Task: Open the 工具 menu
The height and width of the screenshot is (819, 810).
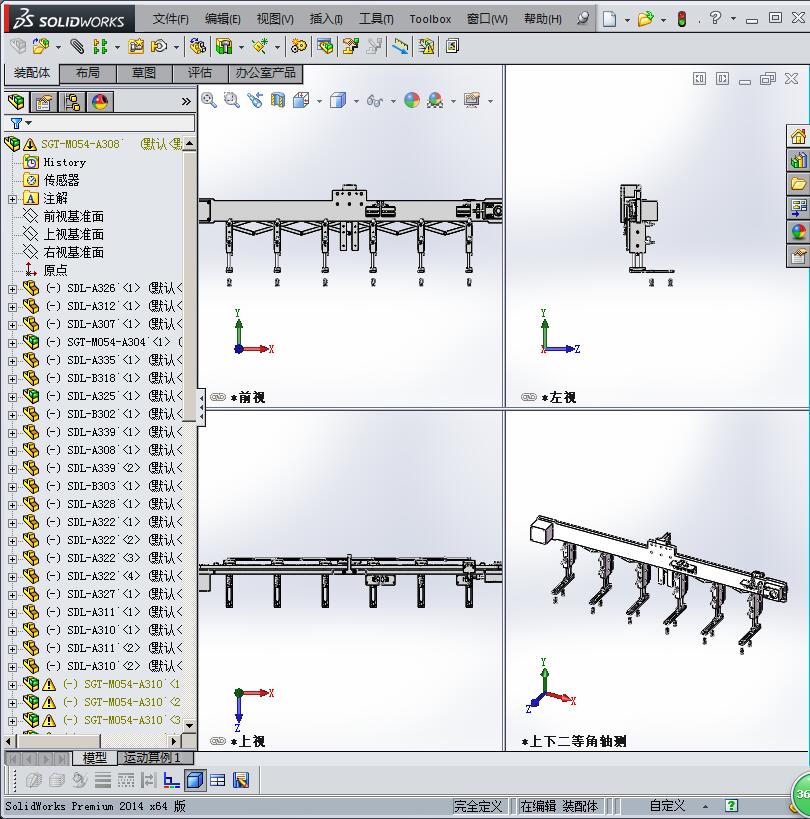Action: (x=376, y=19)
